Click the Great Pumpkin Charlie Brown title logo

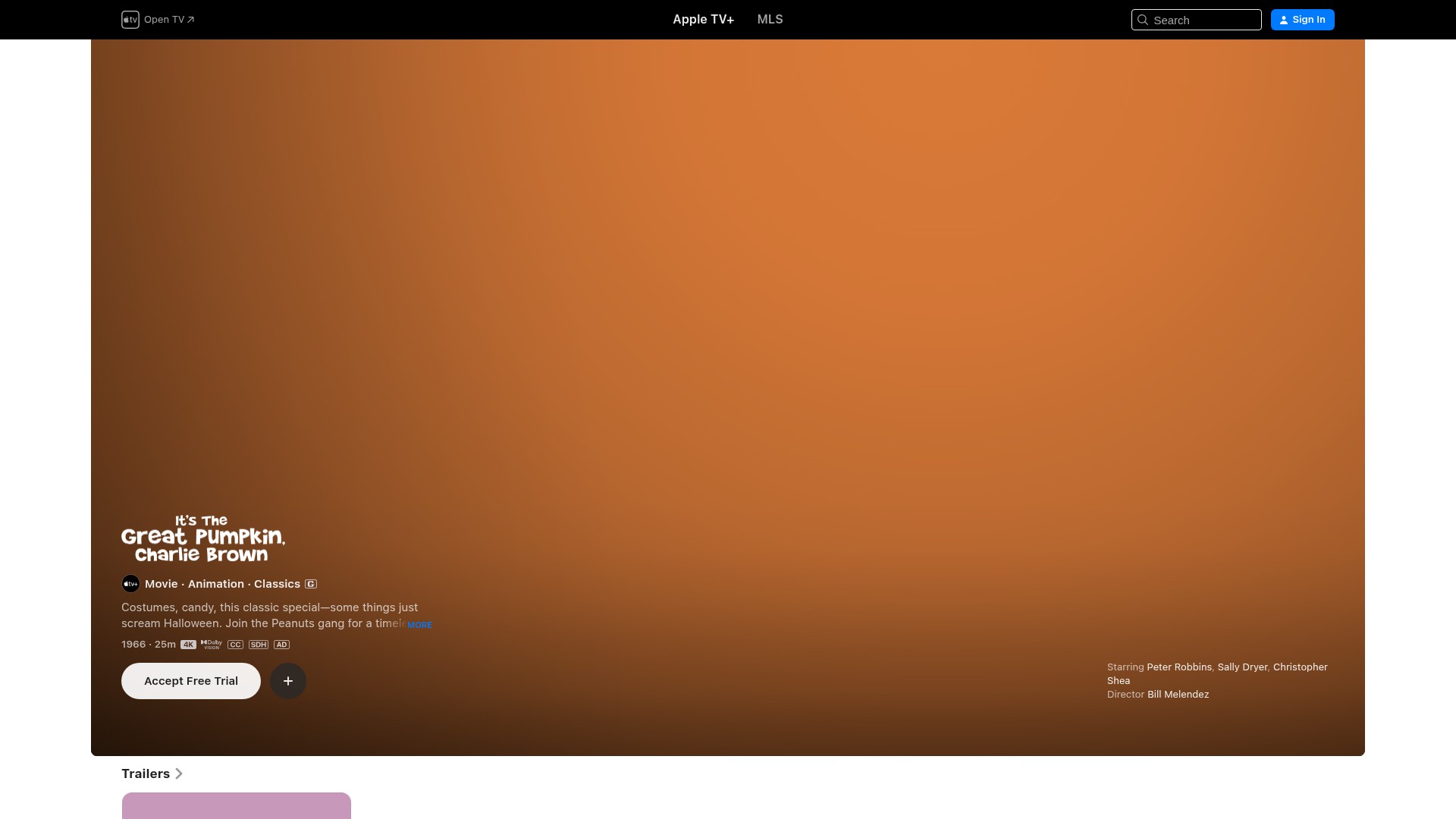point(203,538)
